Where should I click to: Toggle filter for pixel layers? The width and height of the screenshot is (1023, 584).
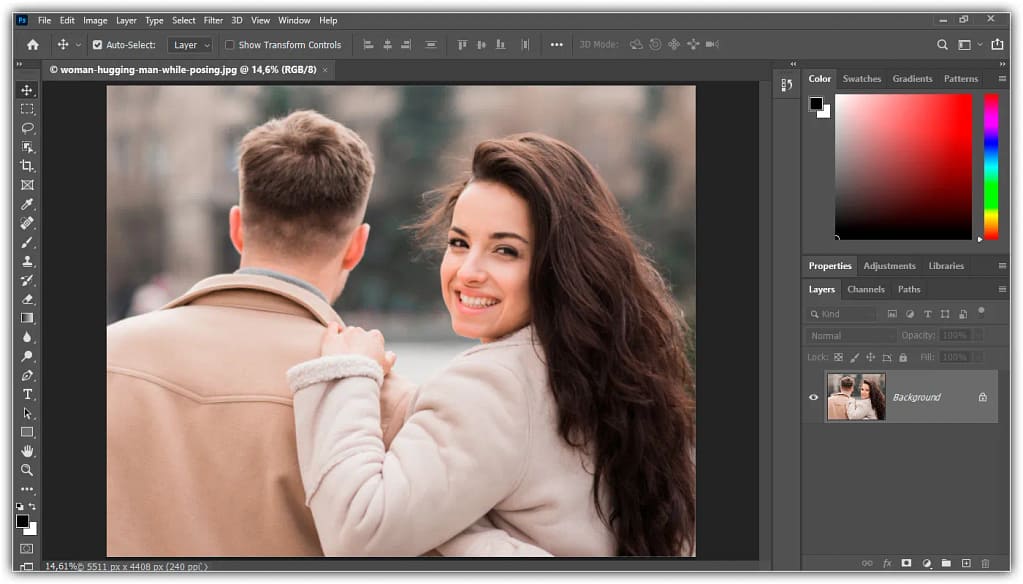coord(892,314)
